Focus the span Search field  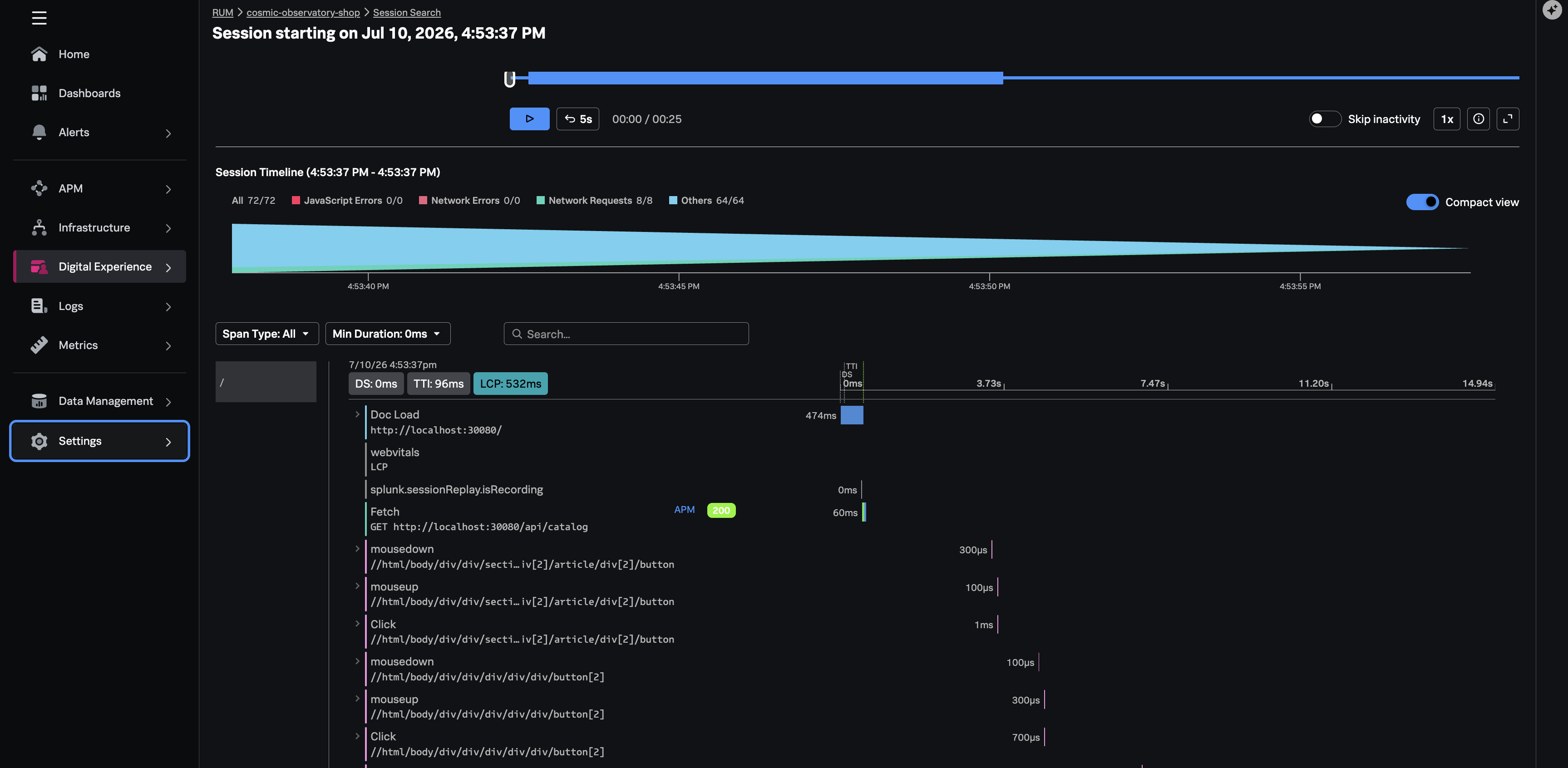click(626, 334)
